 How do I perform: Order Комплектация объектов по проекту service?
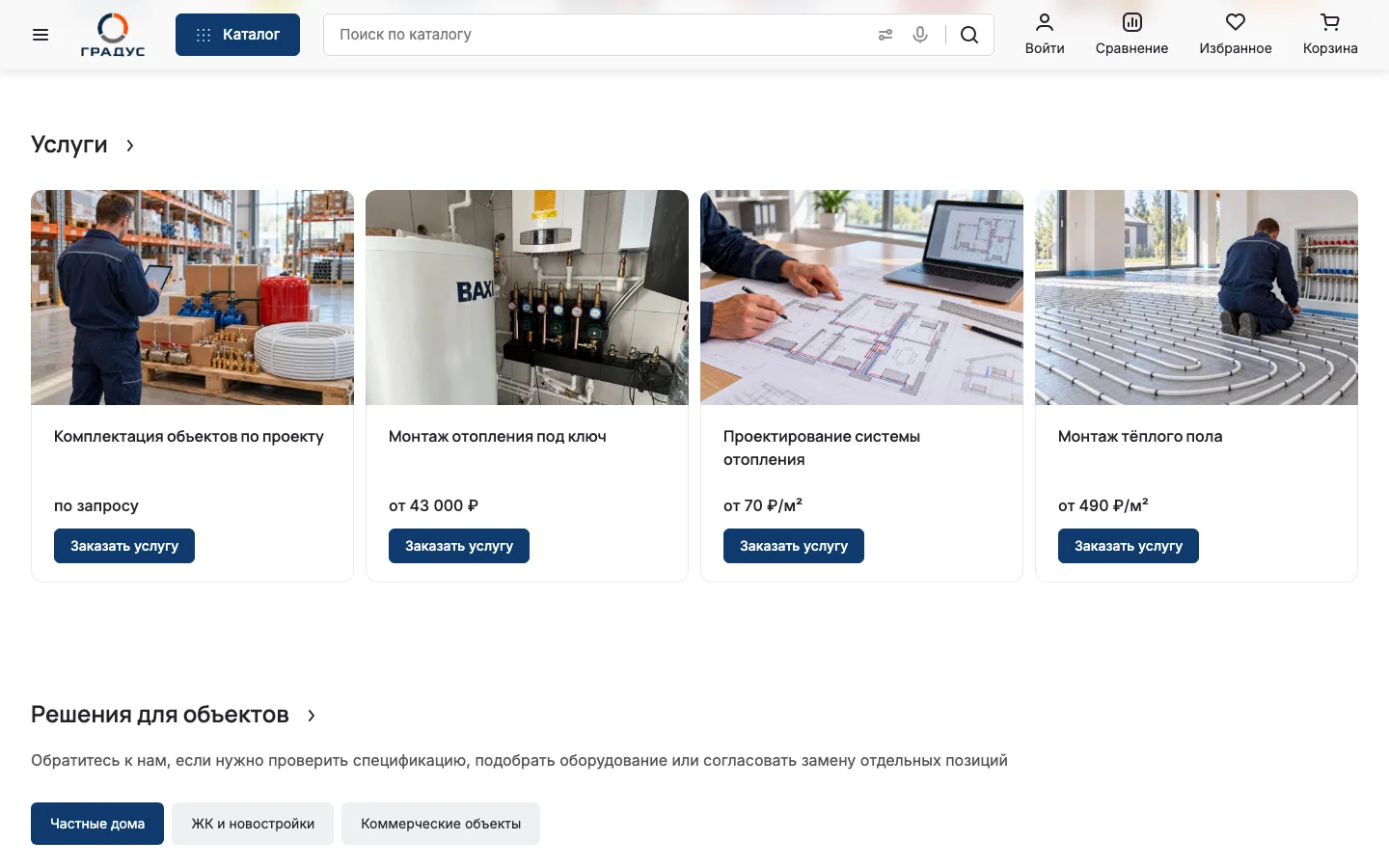[x=124, y=546]
